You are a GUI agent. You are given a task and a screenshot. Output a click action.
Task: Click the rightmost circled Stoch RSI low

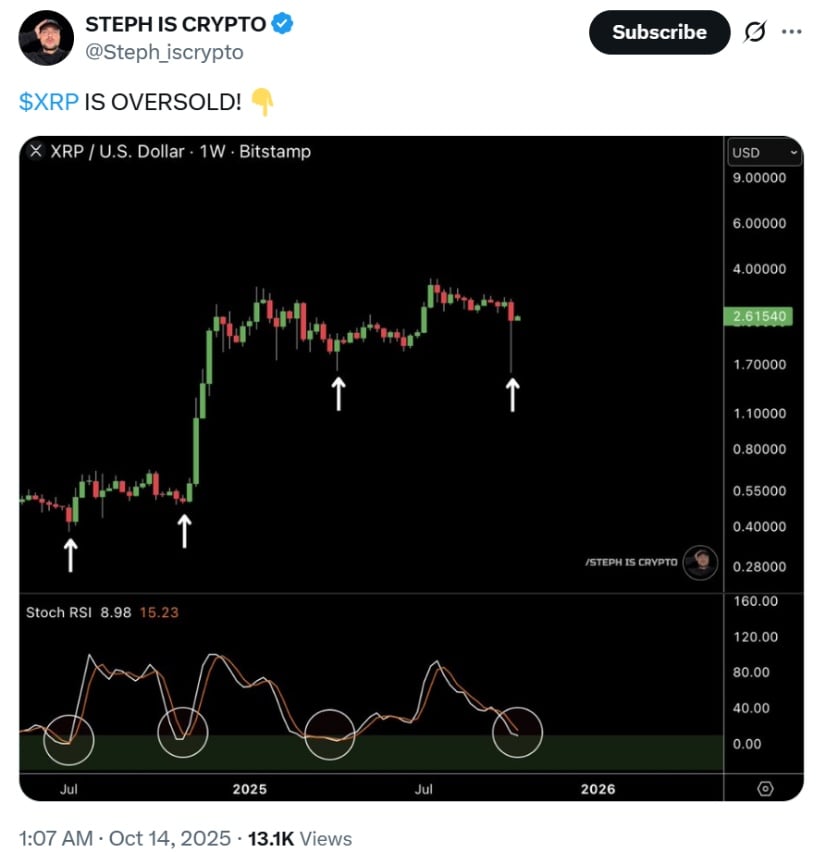tap(518, 732)
